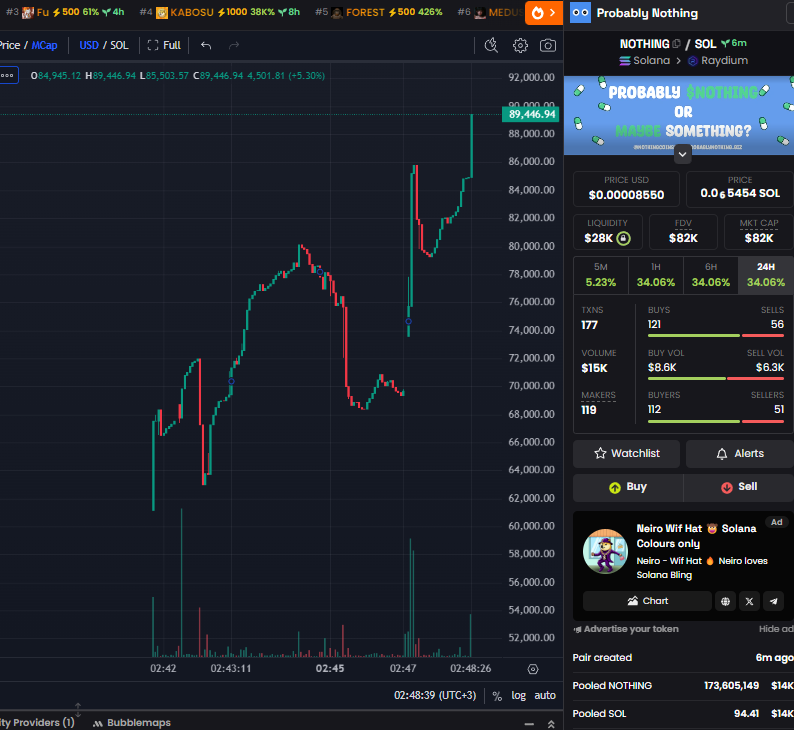Open trending #4 KABOSU token

(220, 12)
